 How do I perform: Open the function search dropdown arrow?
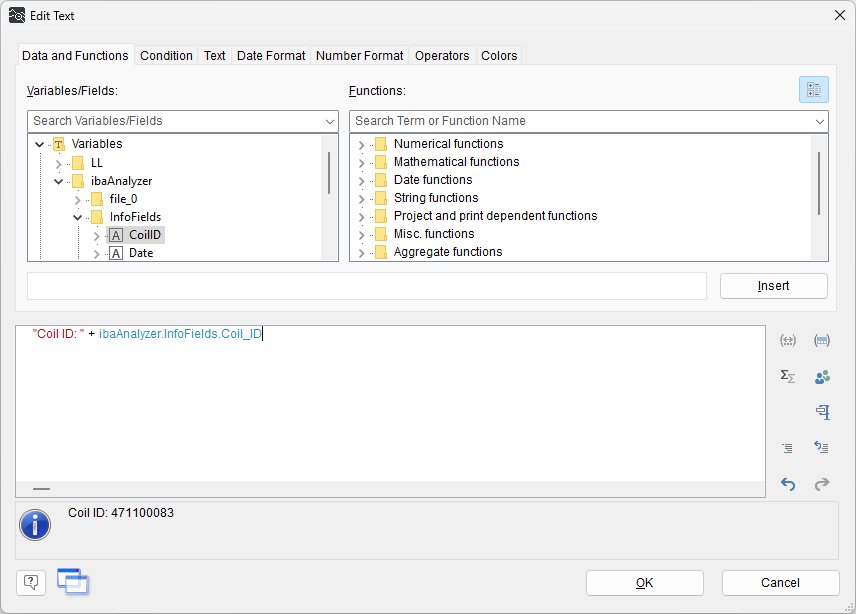(x=819, y=121)
